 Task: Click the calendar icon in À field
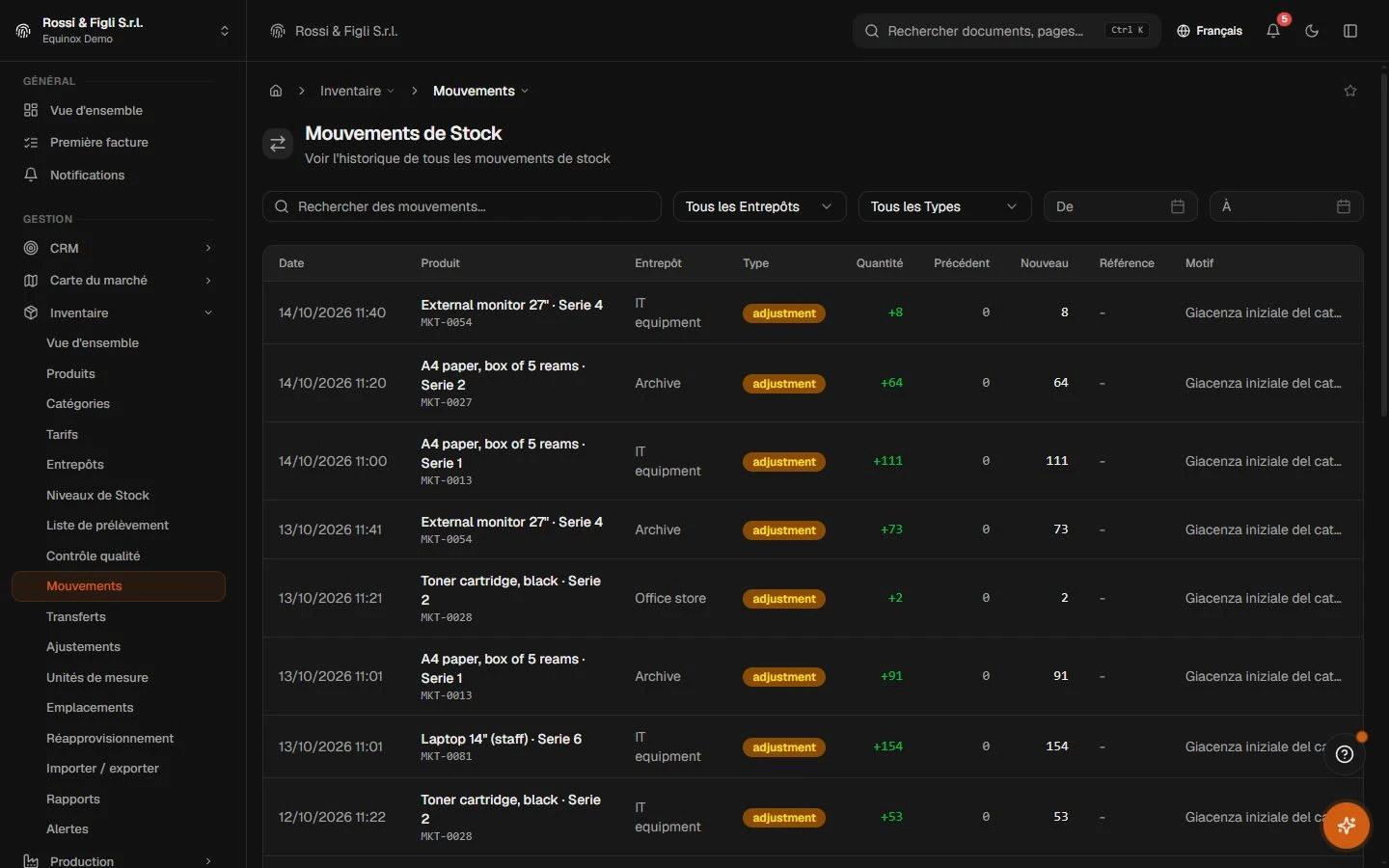(1344, 206)
